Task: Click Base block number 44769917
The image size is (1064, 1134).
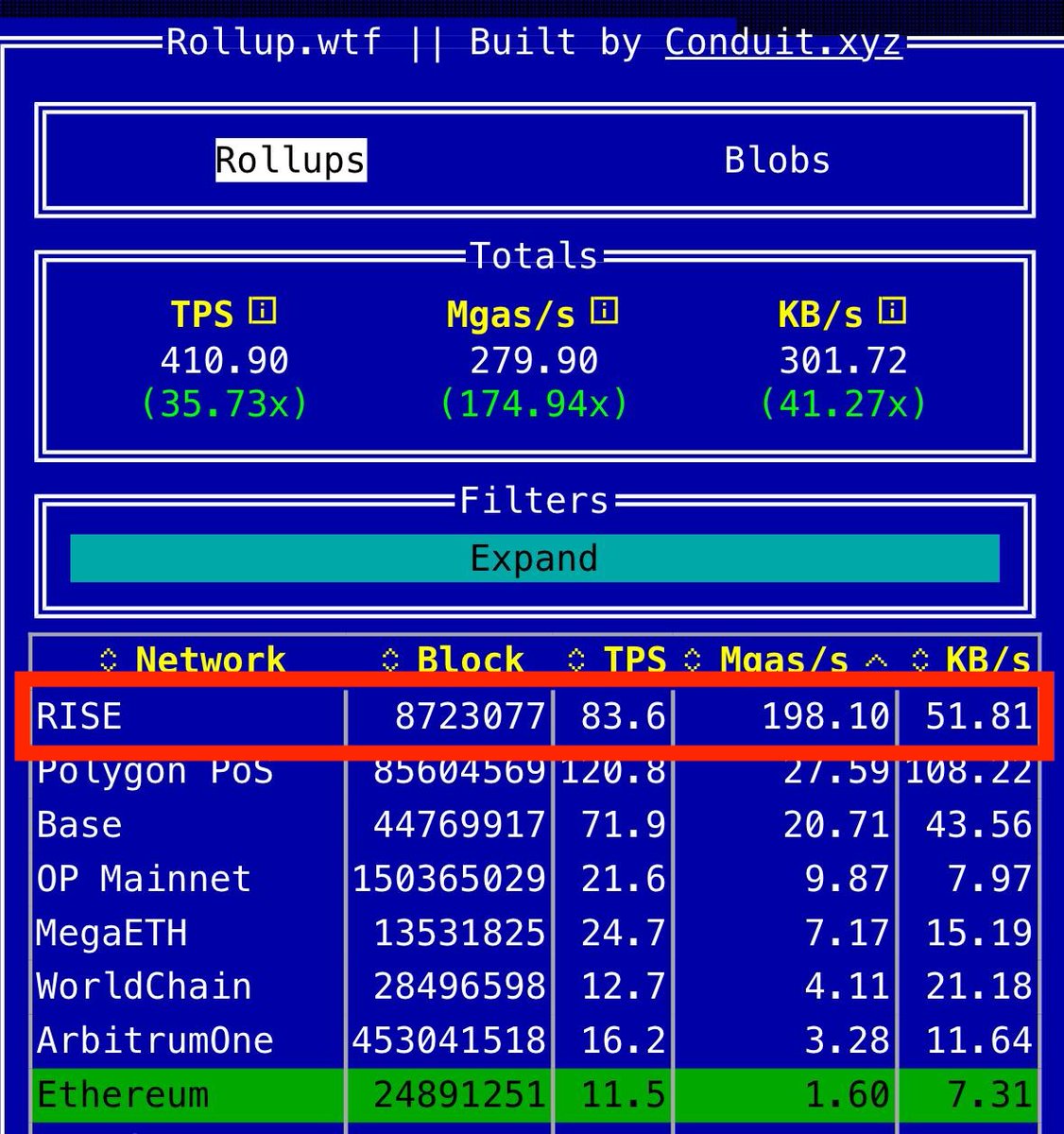Action: click(459, 825)
